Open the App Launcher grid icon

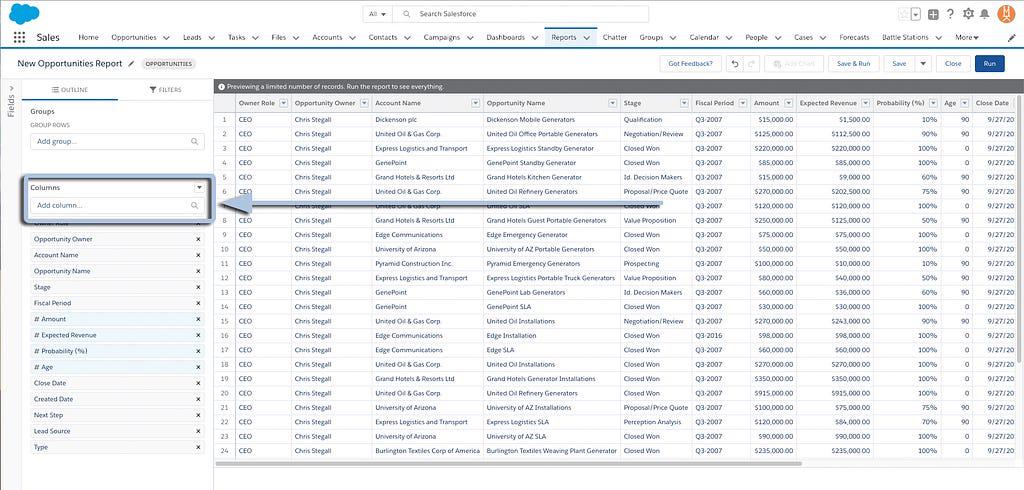pyautogui.click(x=20, y=37)
